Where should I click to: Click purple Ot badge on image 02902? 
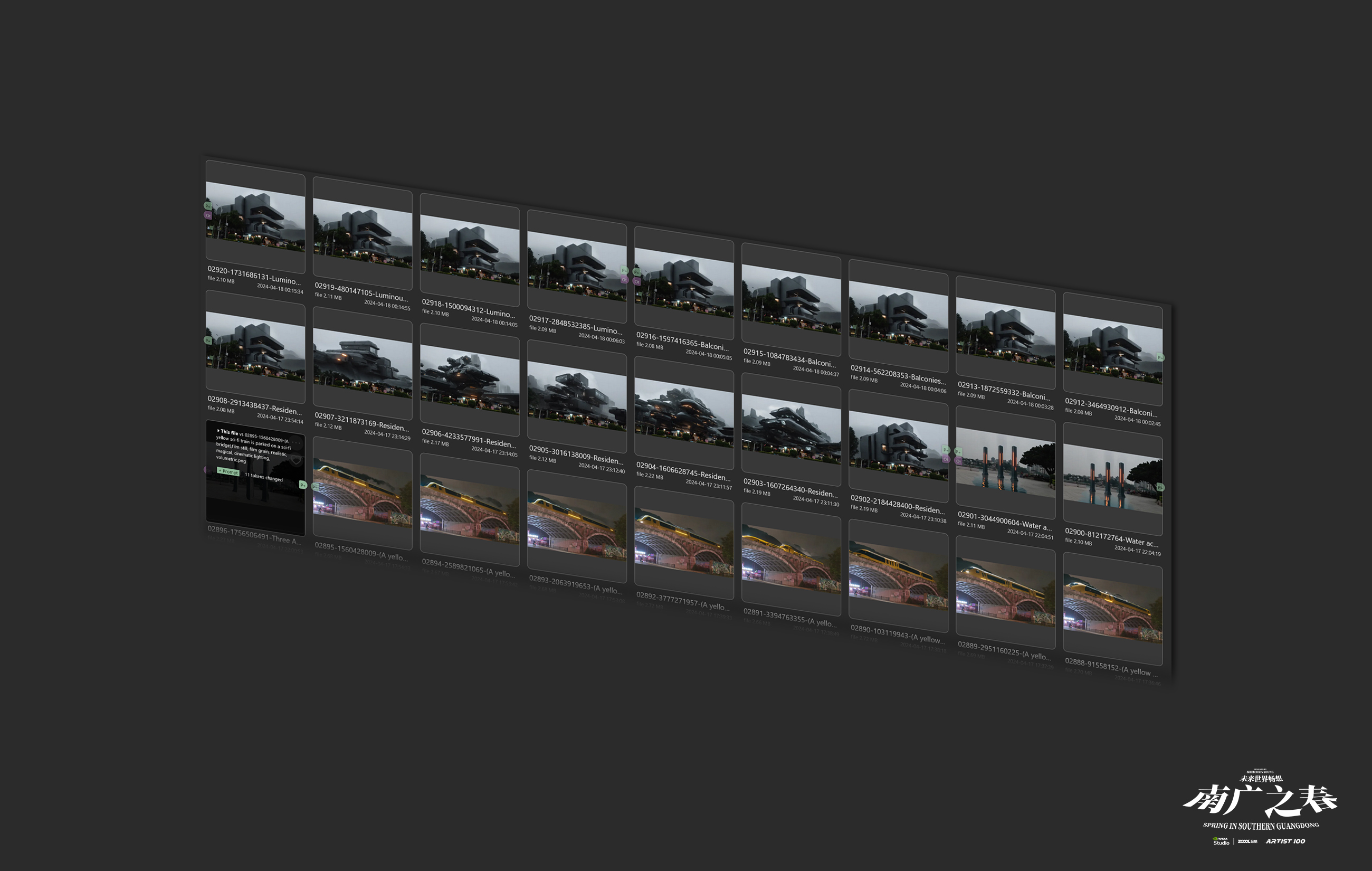pyautogui.click(x=946, y=459)
